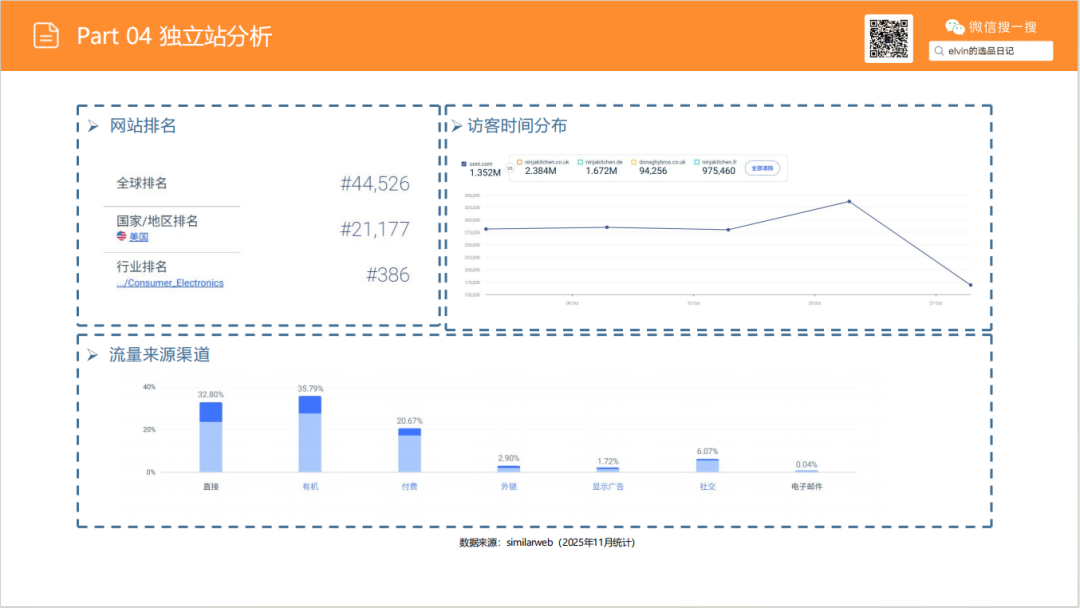Screen dimensions: 1080x608
Task: Click the 流量来源渠道 arrow icon
Action: point(94,354)
